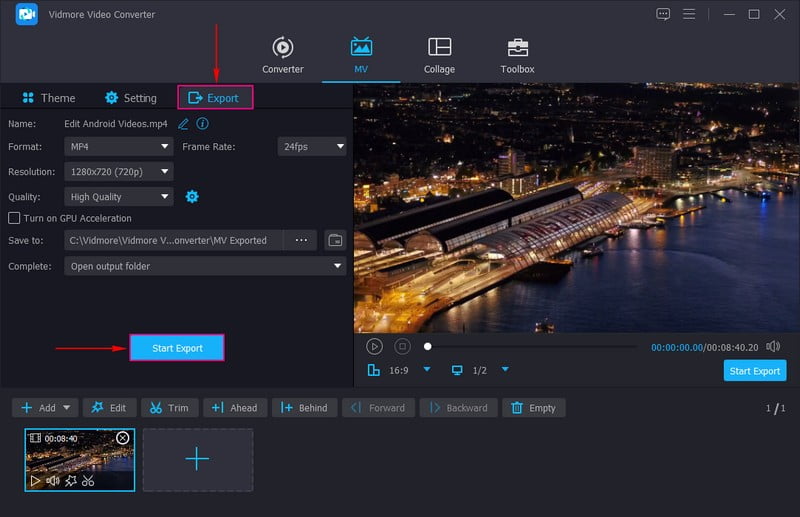Click the pink-outlined Start Export button

177,348
